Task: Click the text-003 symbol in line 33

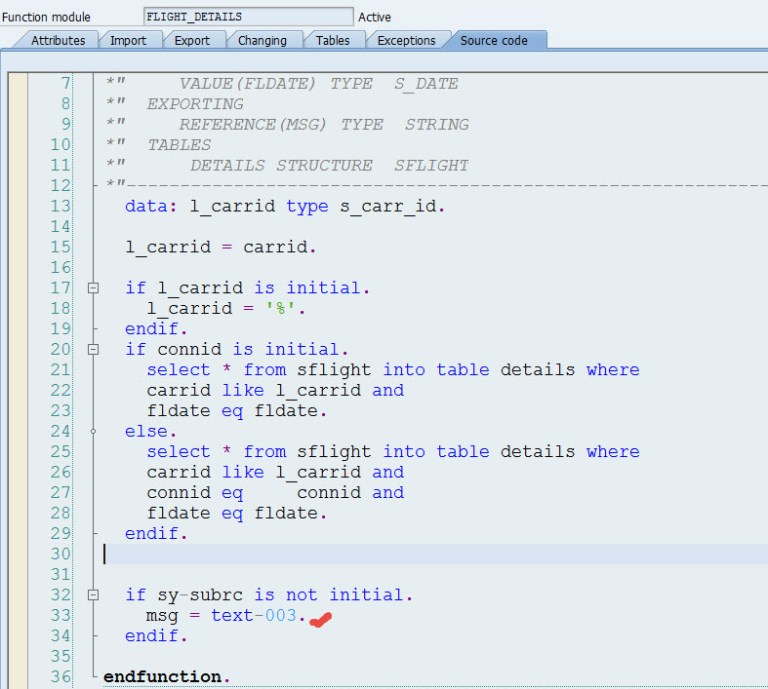Action: pos(254,615)
